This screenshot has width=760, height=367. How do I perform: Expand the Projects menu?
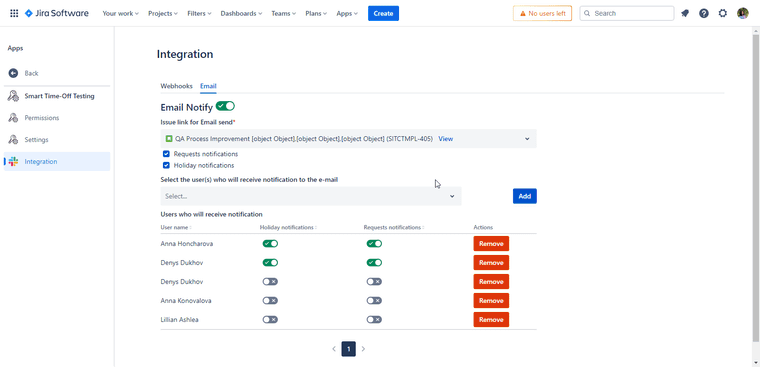tap(163, 14)
